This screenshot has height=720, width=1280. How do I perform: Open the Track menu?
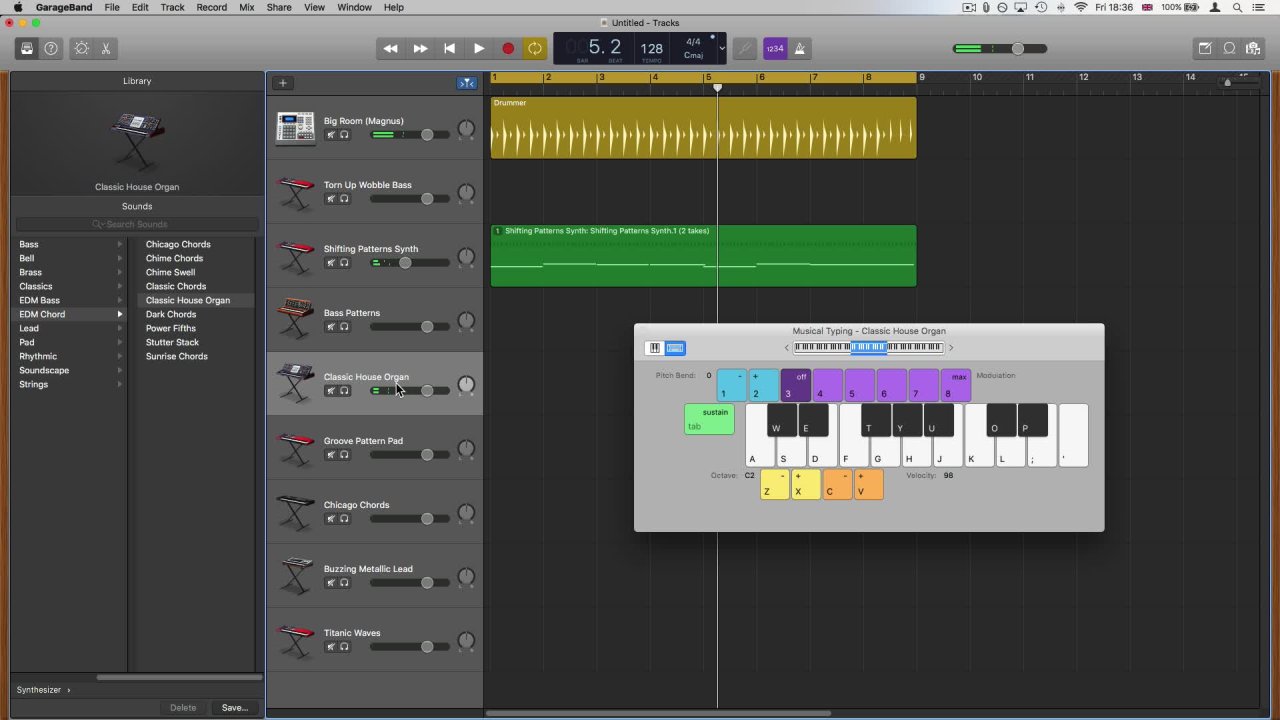click(x=172, y=7)
